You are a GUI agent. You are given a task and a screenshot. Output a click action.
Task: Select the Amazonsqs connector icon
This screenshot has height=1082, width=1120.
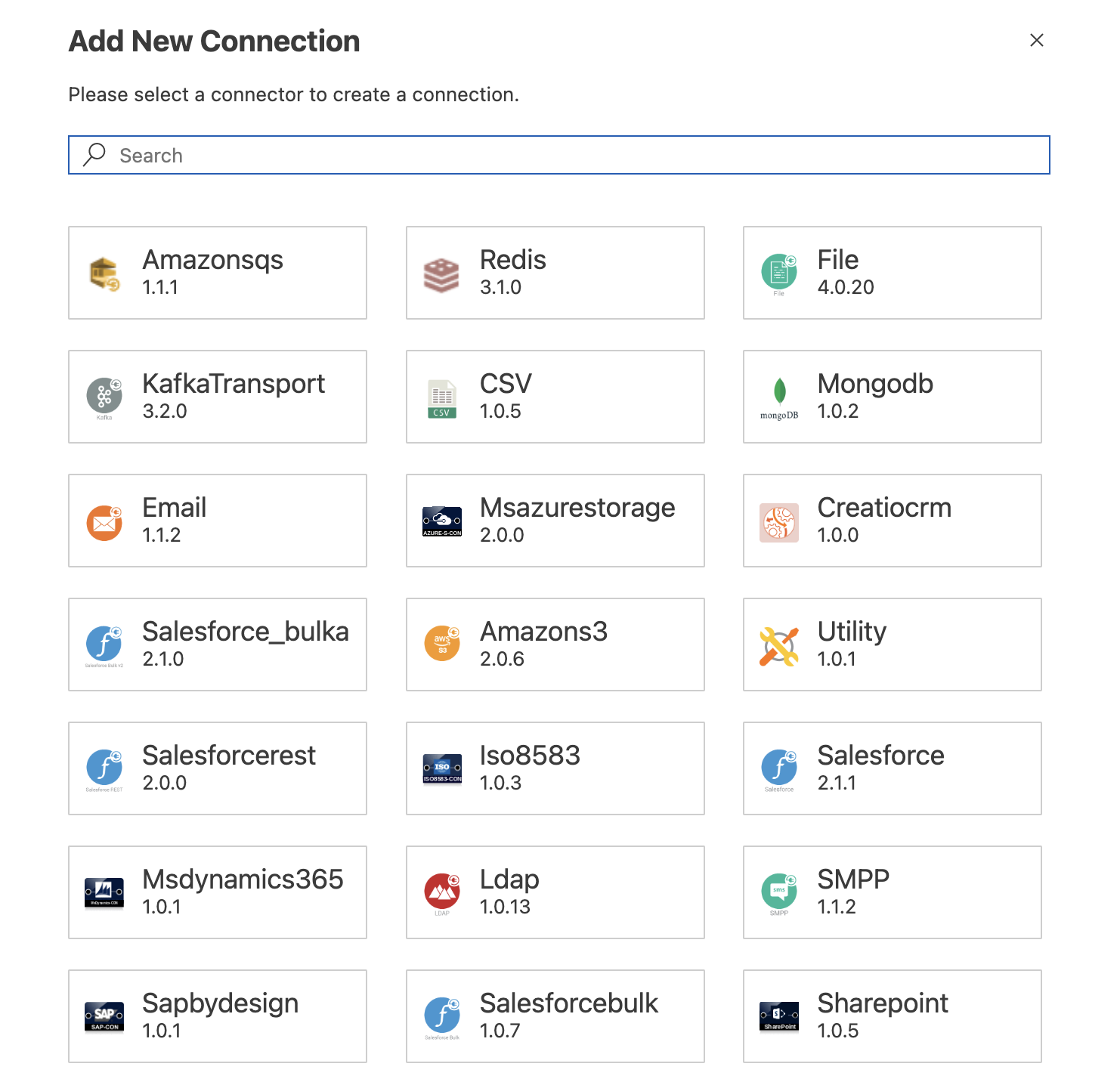pos(104,272)
